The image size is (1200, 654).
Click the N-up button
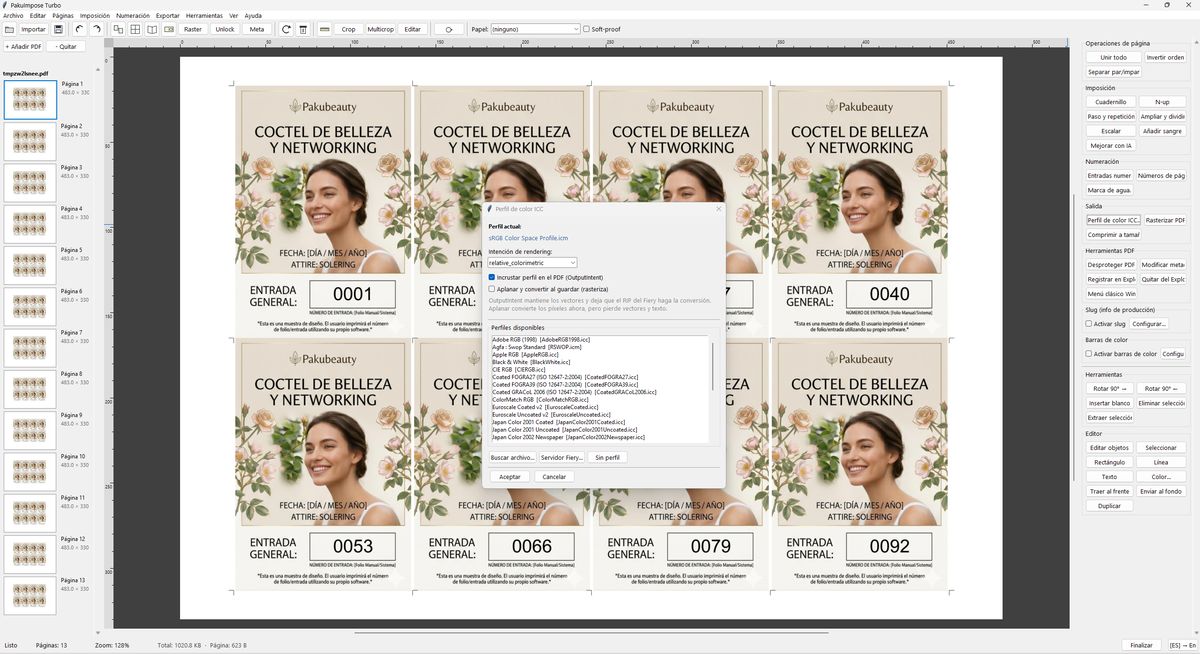point(1162,102)
